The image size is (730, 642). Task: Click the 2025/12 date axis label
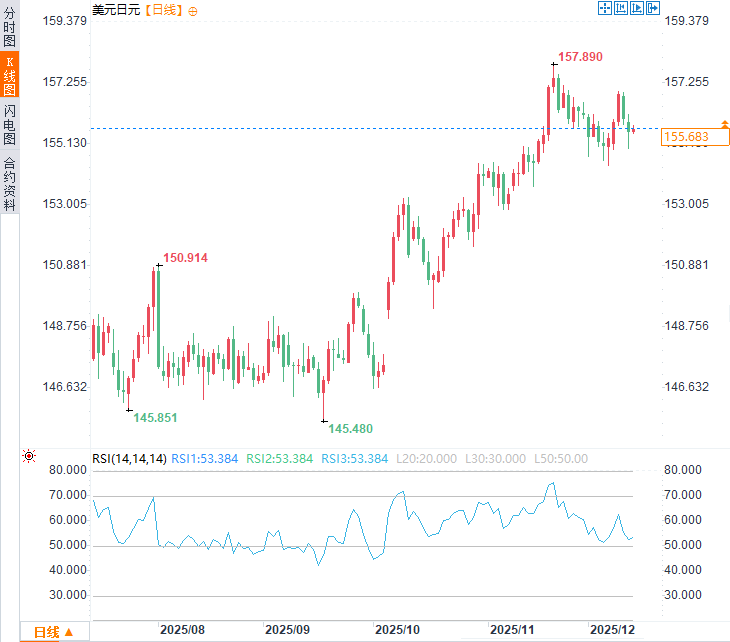612,629
